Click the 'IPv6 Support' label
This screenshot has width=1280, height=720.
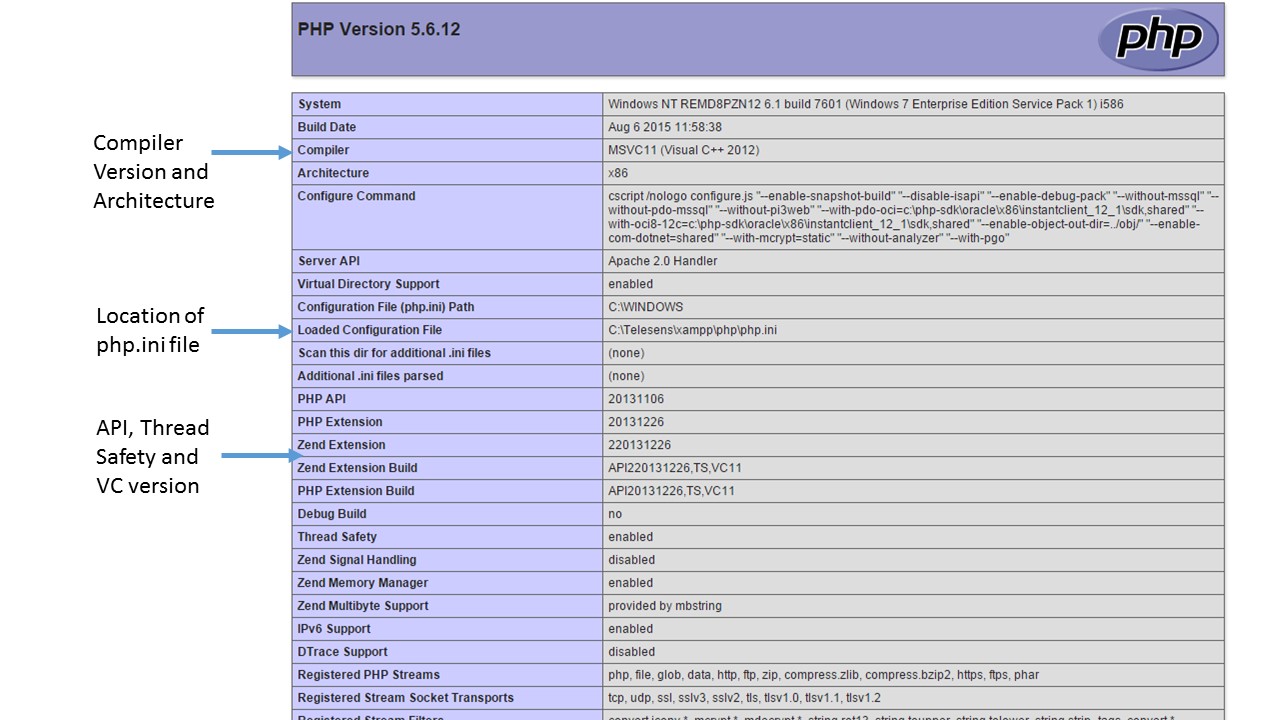pos(334,629)
